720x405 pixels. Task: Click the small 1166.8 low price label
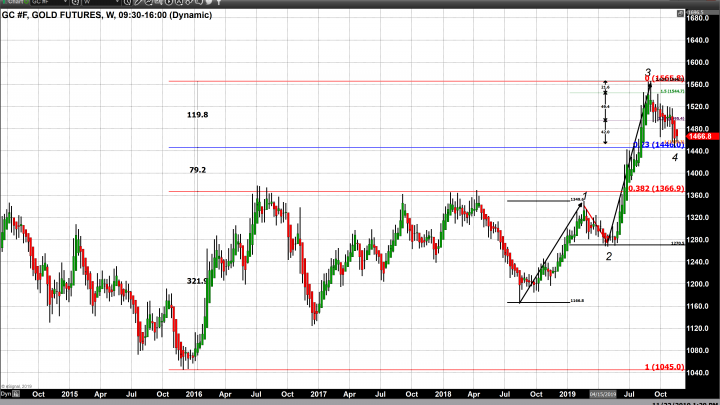pos(577,301)
